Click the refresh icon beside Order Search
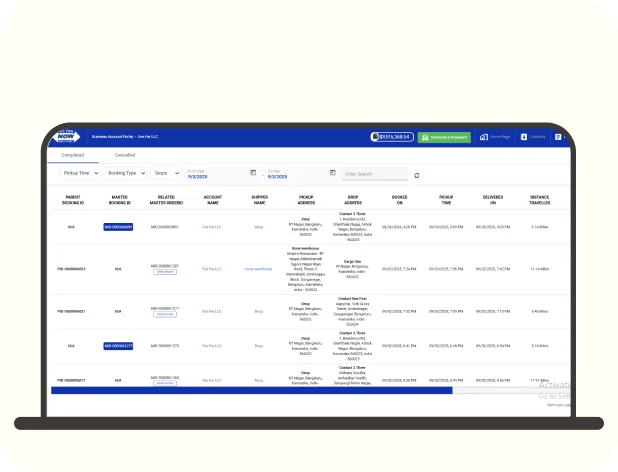Screen dimensions: 618x472 click(x=417, y=175)
